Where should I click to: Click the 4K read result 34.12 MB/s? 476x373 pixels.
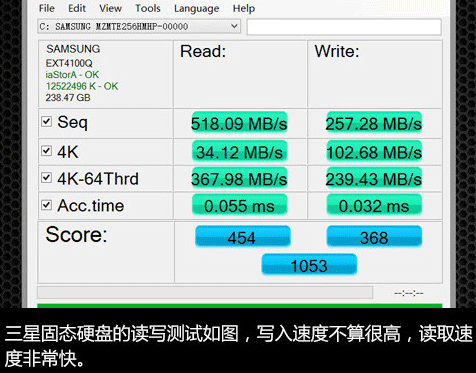point(239,152)
